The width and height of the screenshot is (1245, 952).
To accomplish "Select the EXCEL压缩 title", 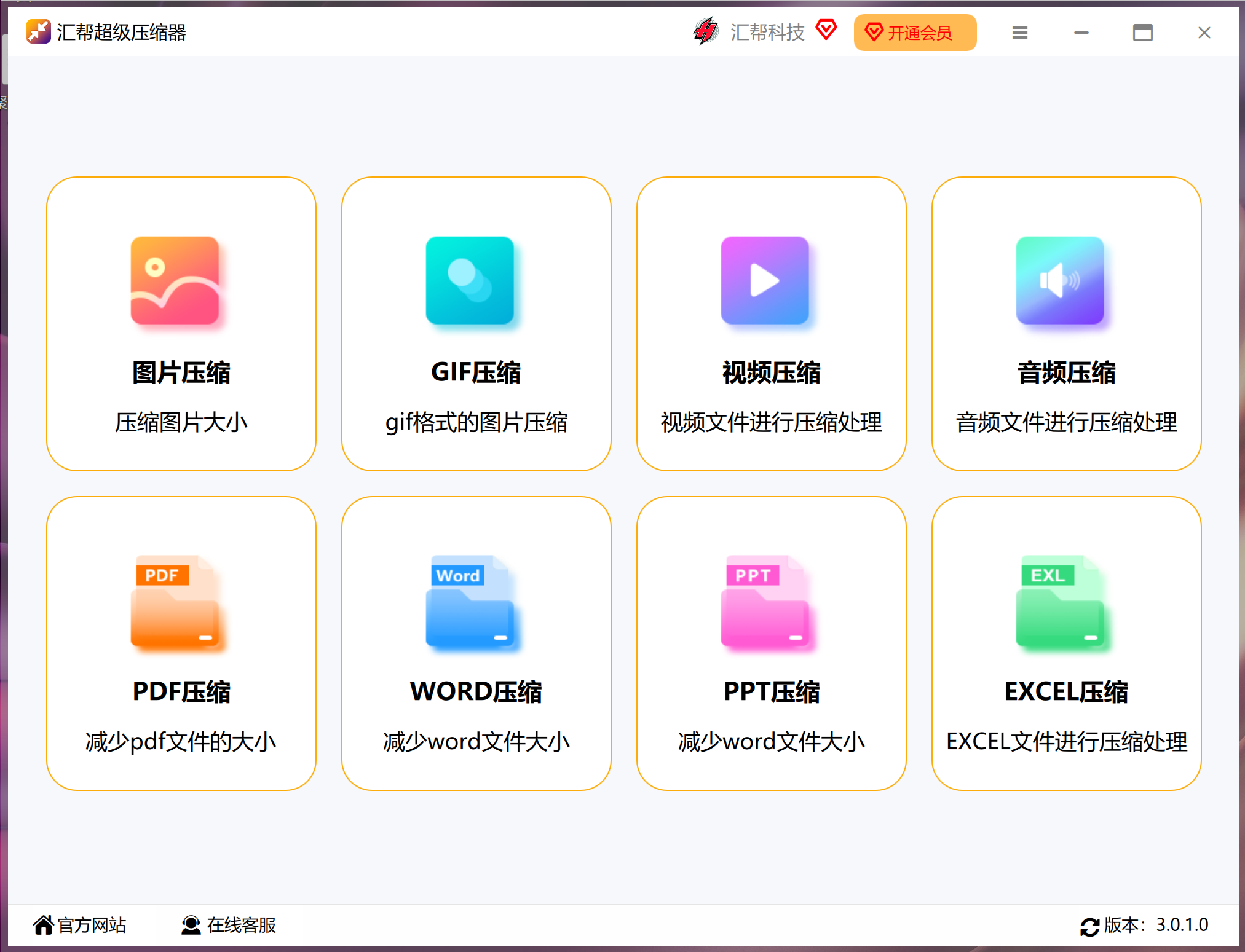I will pos(1067,692).
